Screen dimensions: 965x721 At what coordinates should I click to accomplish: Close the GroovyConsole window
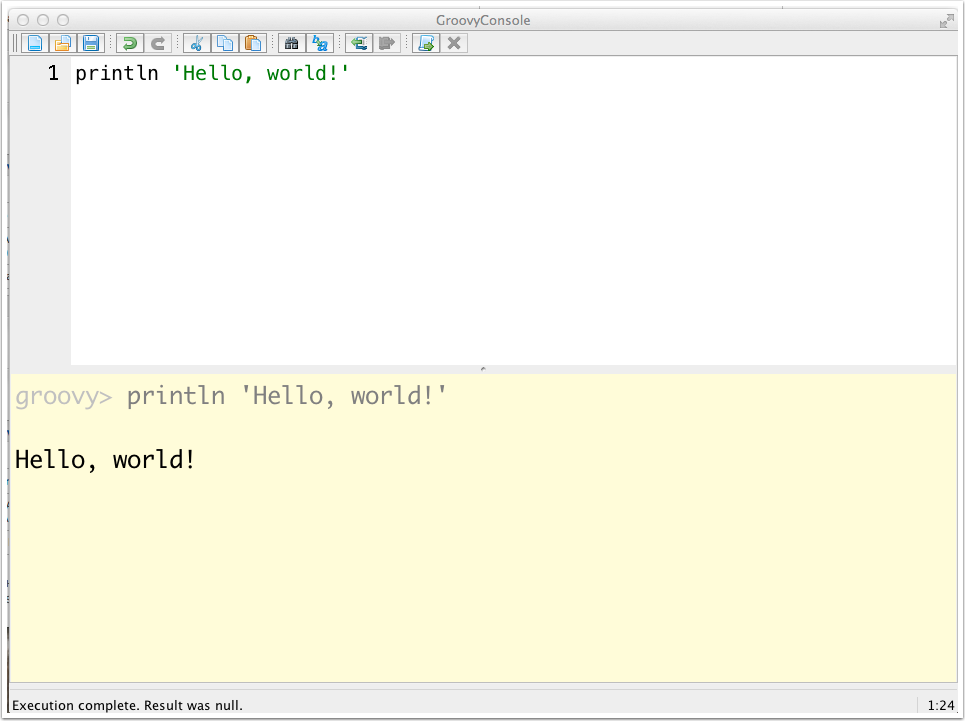point(23,20)
